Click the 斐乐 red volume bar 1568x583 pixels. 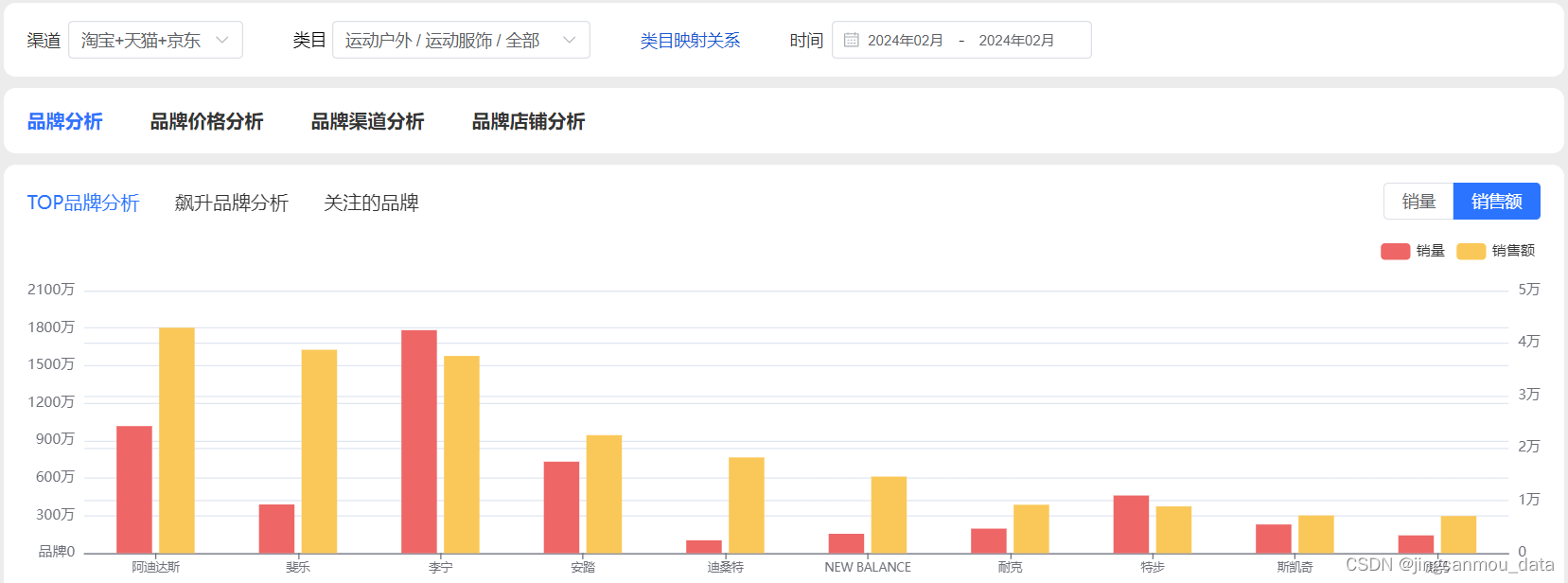pos(276,528)
